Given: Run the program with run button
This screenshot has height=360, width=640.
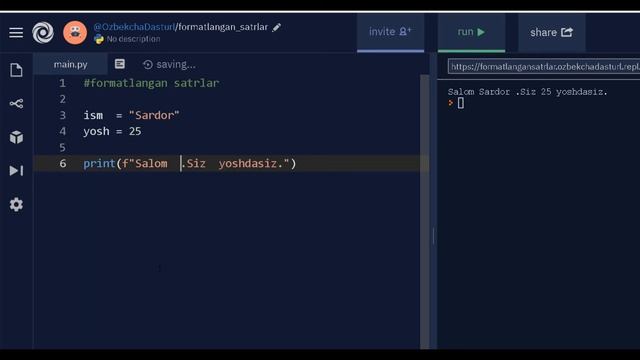Looking at the screenshot, I should click(471, 32).
